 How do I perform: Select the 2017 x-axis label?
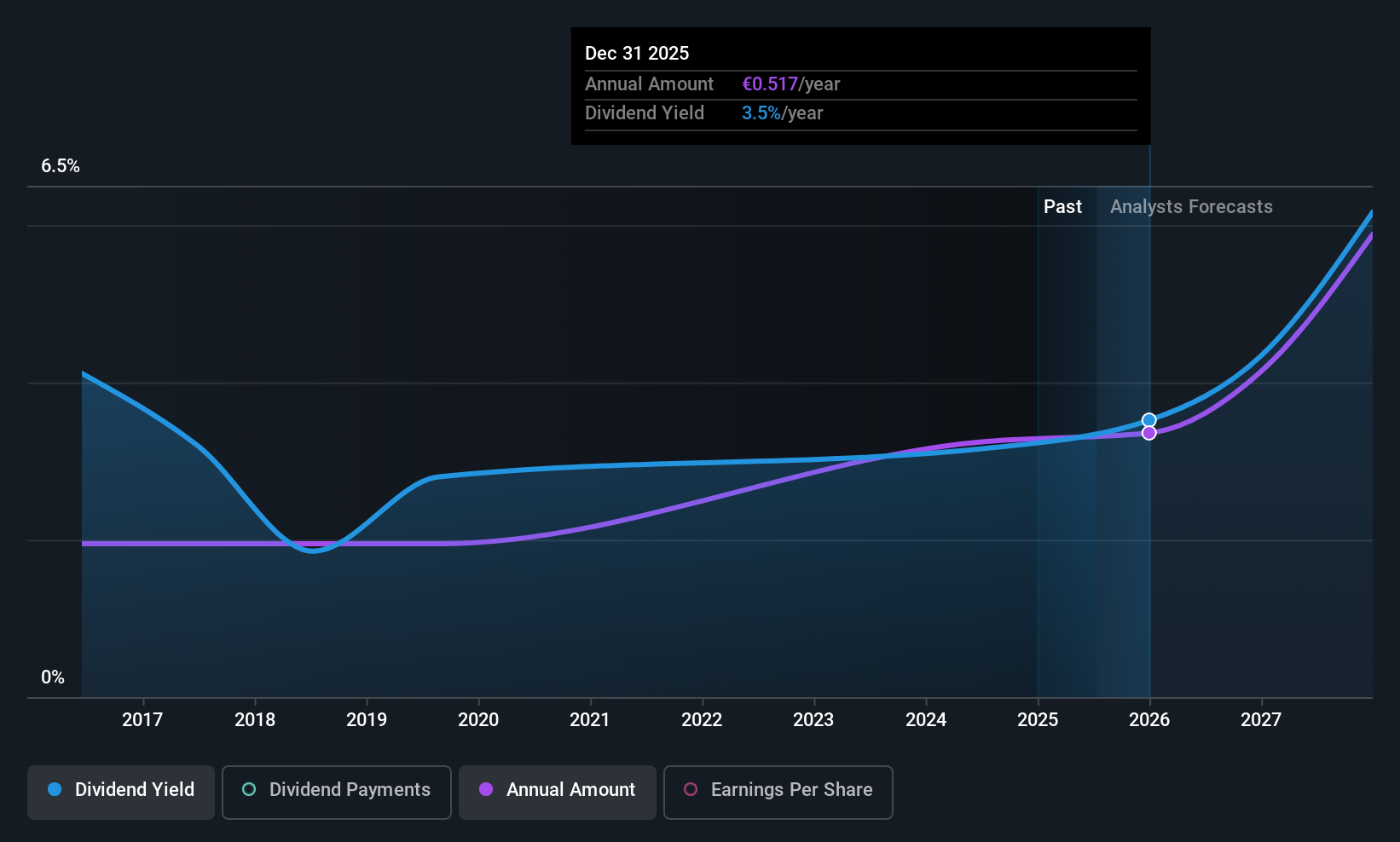[142, 720]
